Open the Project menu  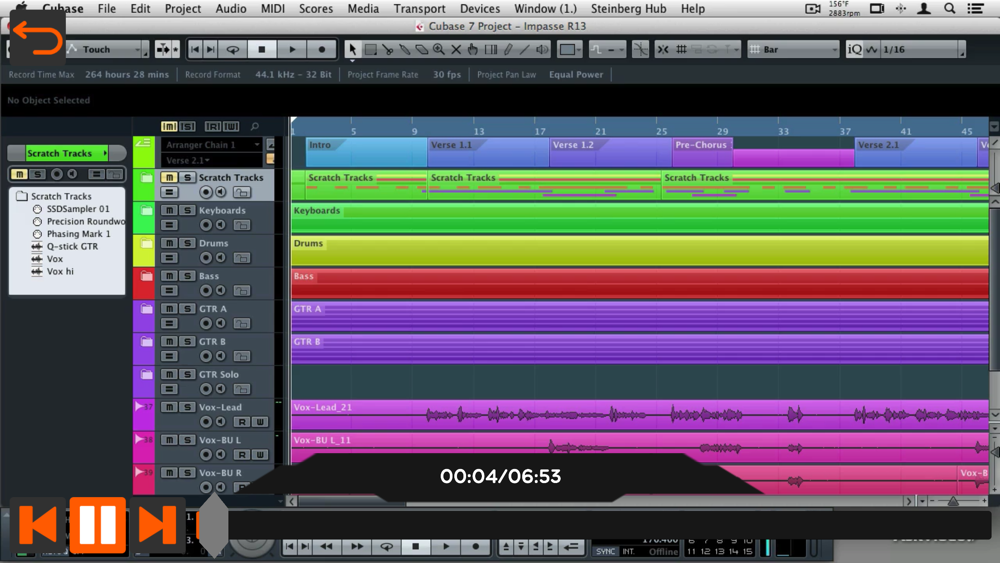point(182,8)
